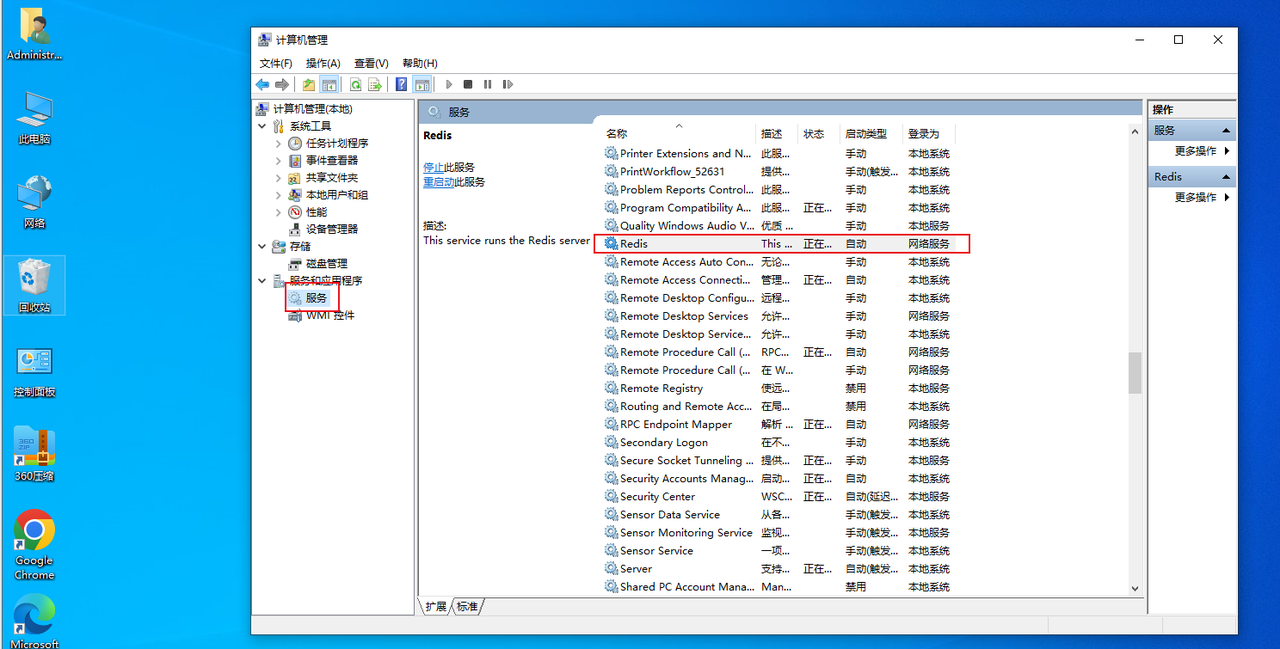Image resolution: width=1280 pixels, height=649 pixels.
Task: Click the services list vertical scrollbar thumb
Action: coord(1135,372)
